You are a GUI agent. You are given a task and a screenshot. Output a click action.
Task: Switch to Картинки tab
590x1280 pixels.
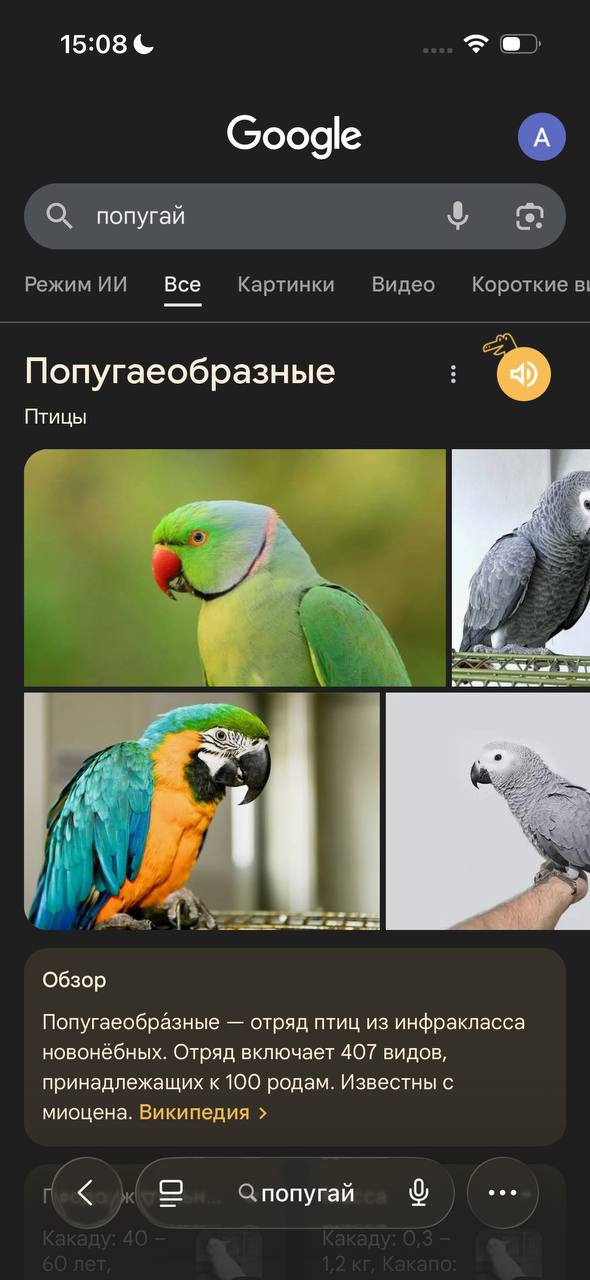tap(286, 284)
